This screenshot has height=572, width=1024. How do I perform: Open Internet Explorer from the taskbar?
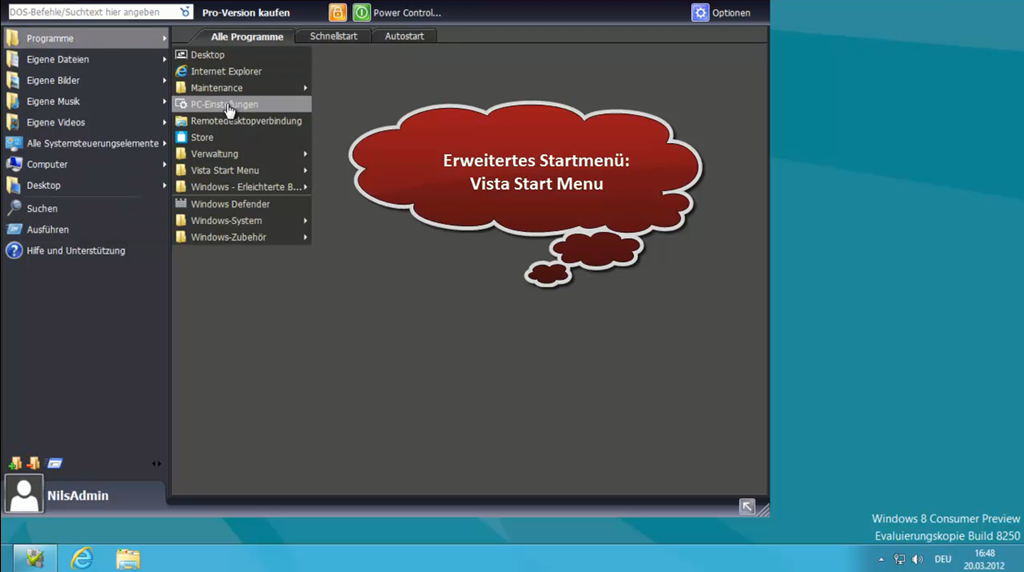coord(82,558)
